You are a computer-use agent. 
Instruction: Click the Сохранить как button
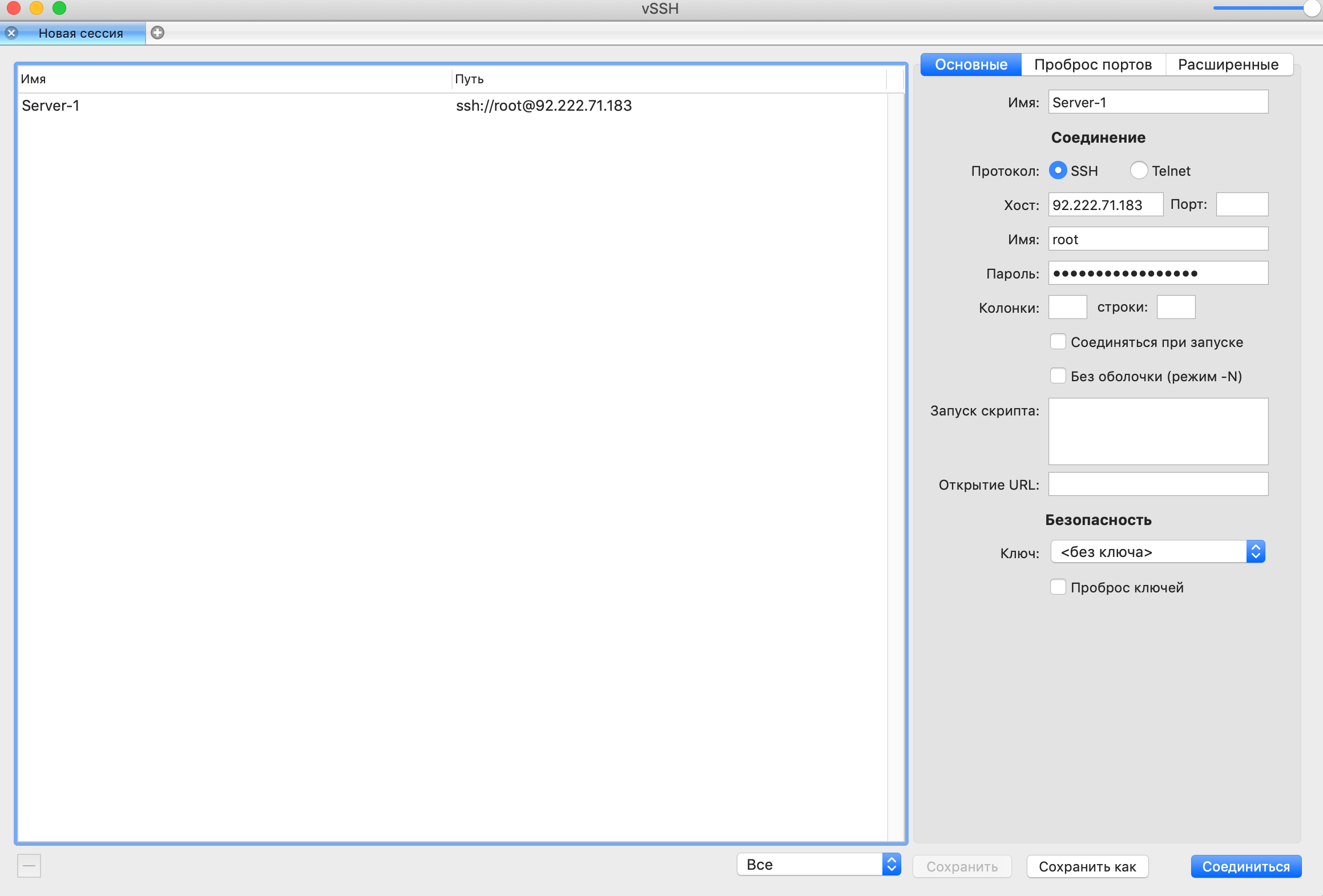coord(1087,866)
